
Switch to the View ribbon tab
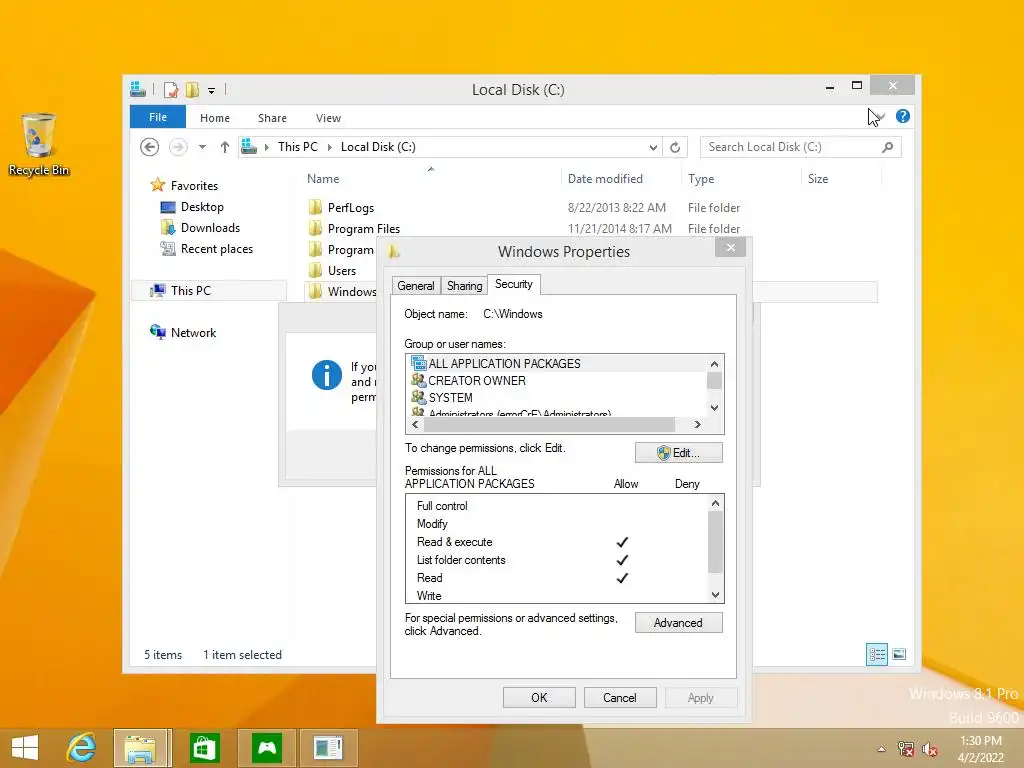pos(328,118)
